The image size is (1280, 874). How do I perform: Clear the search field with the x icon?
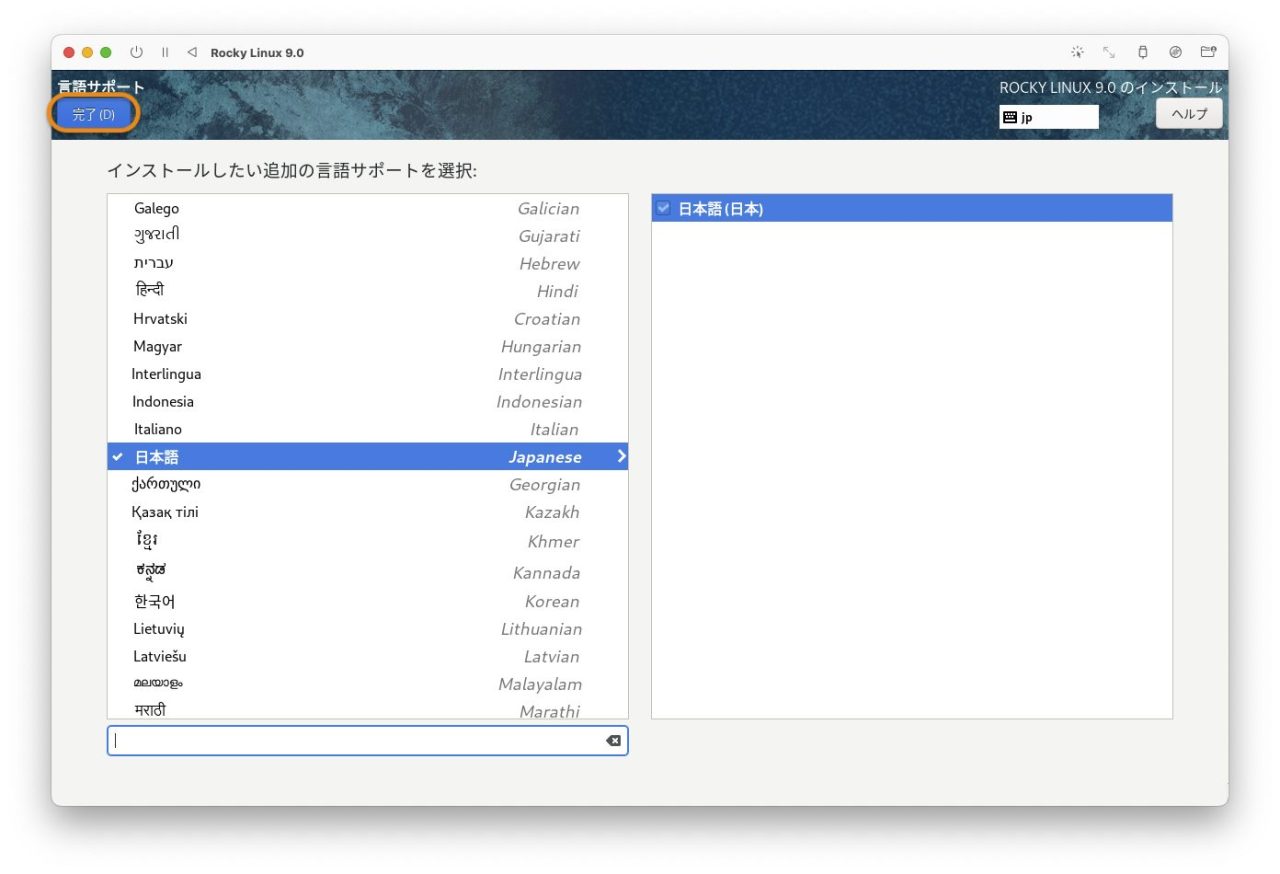[x=612, y=740]
